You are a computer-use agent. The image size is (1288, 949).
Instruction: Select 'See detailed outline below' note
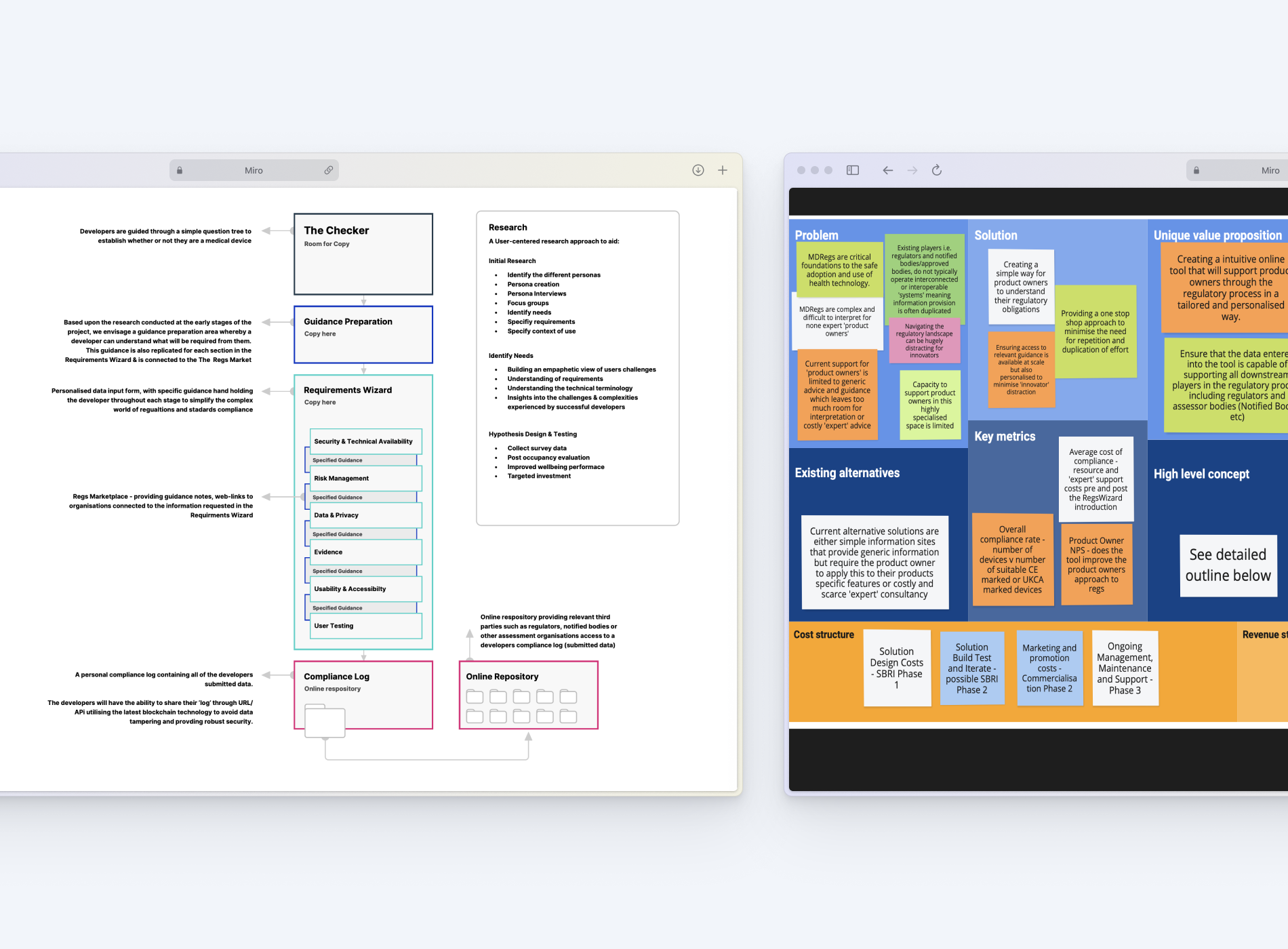(x=1228, y=565)
